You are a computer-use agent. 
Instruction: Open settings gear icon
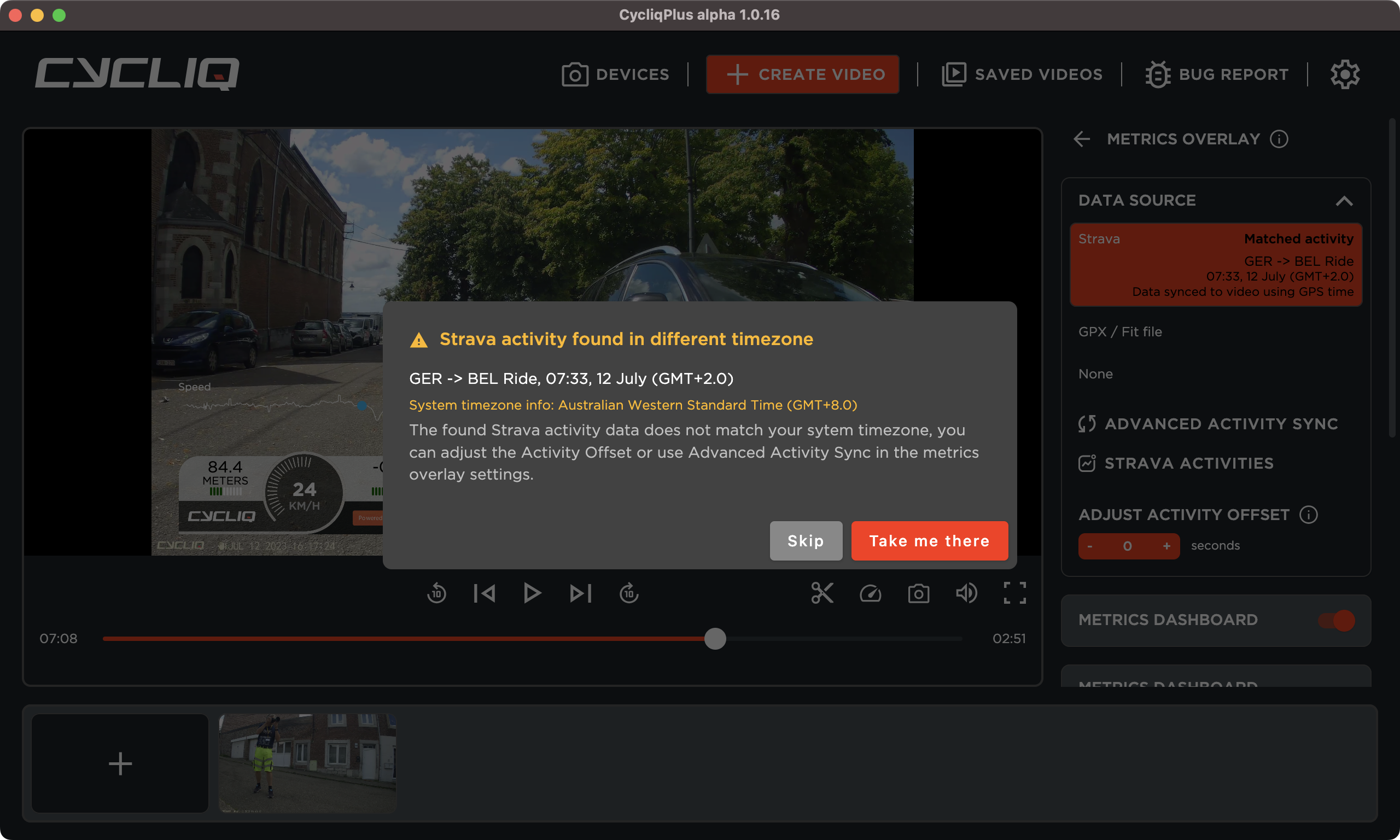coord(1345,74)
